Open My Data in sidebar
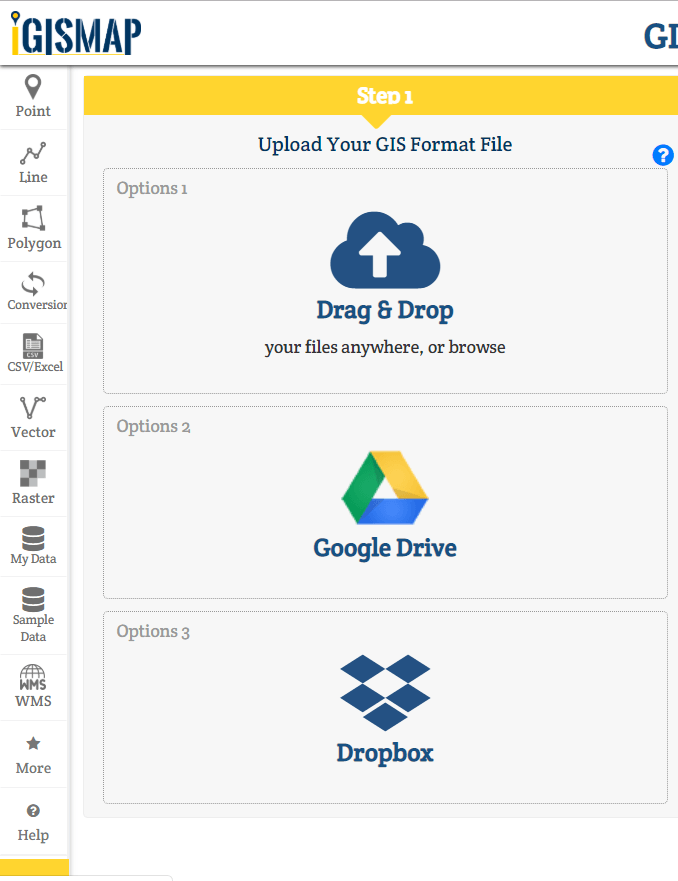Screen dimensions: 678x881 (33, 547)
